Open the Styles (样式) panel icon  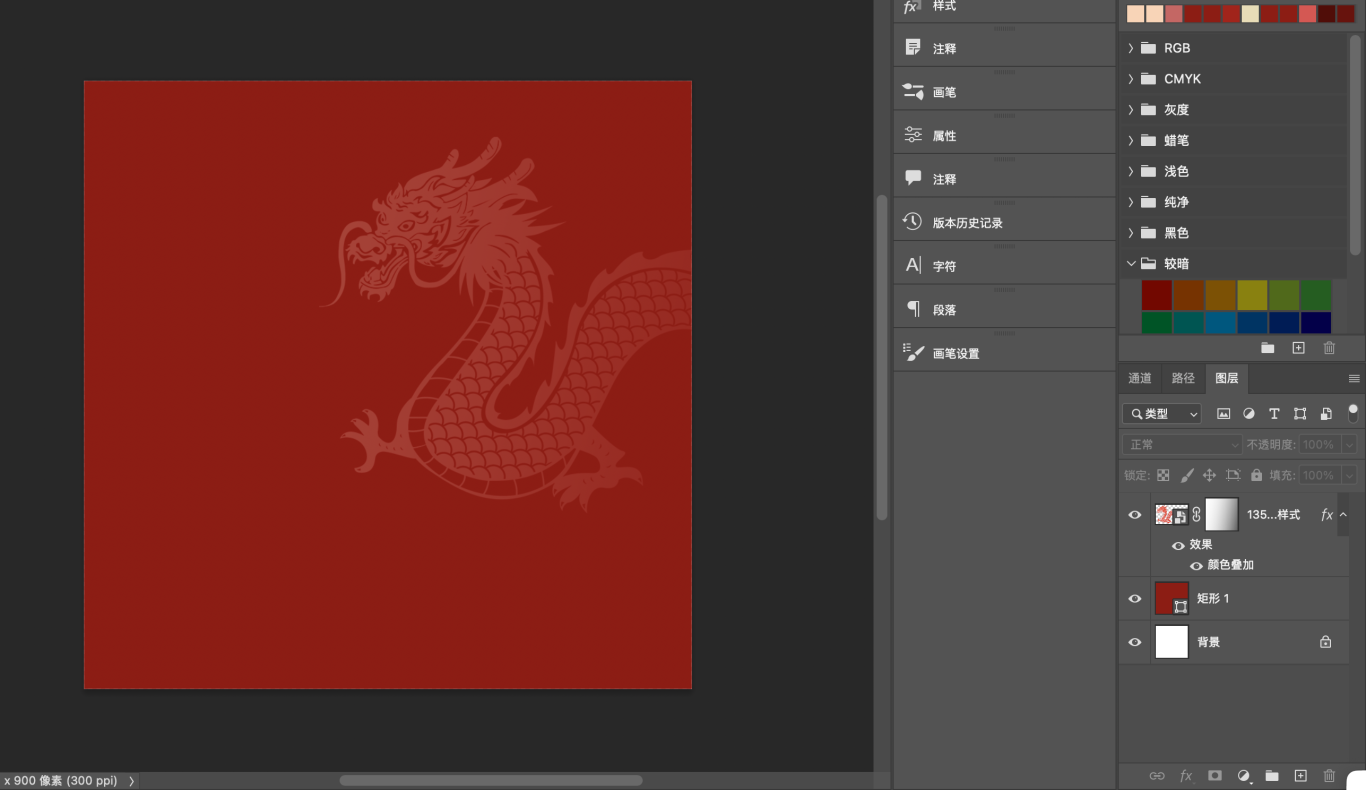[912, 6]
